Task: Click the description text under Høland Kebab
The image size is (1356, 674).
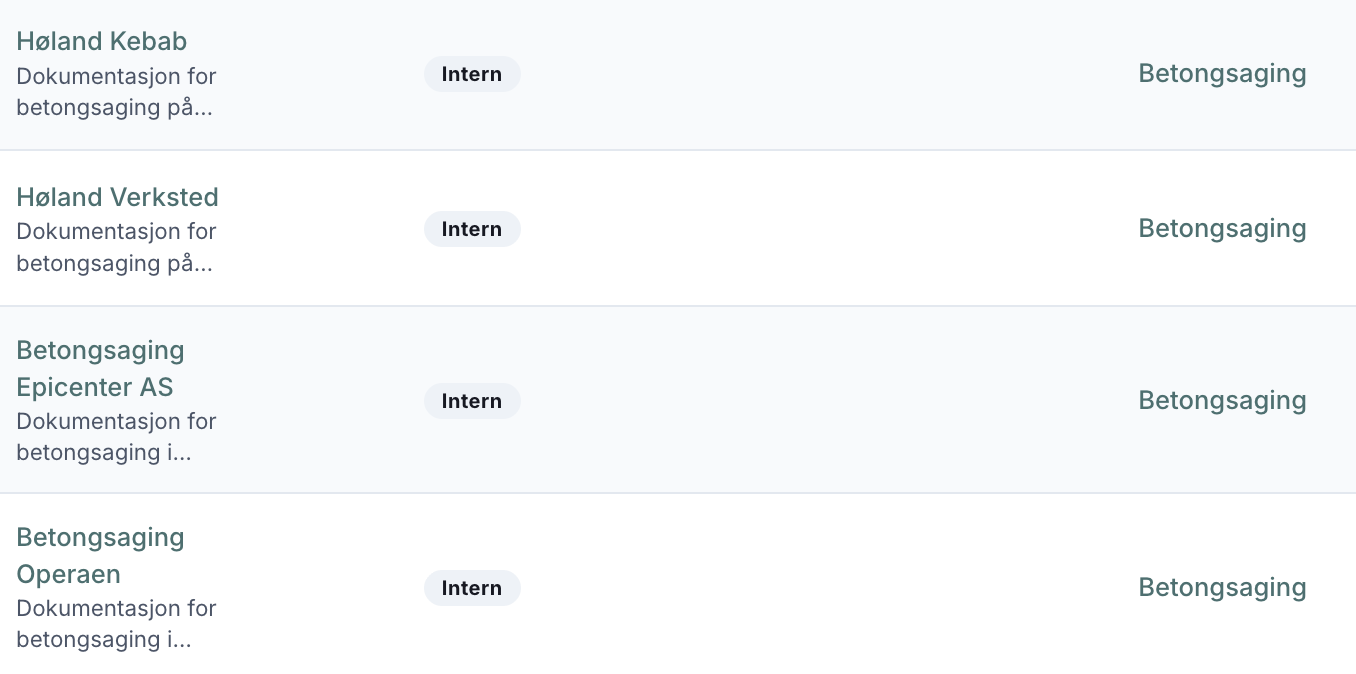Action: tap(116, 92)
